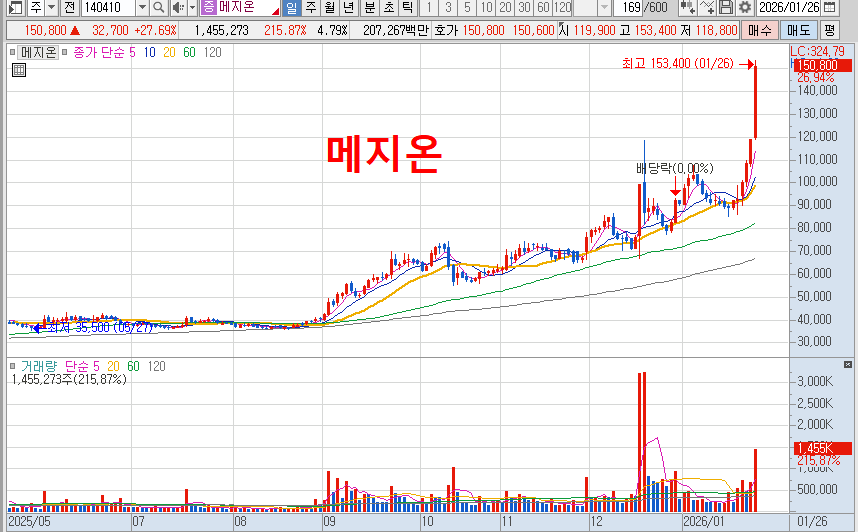The height and width of the screenshot is (532, 858).
Task: Choose the 5 interval button
Action: [467, 8]
